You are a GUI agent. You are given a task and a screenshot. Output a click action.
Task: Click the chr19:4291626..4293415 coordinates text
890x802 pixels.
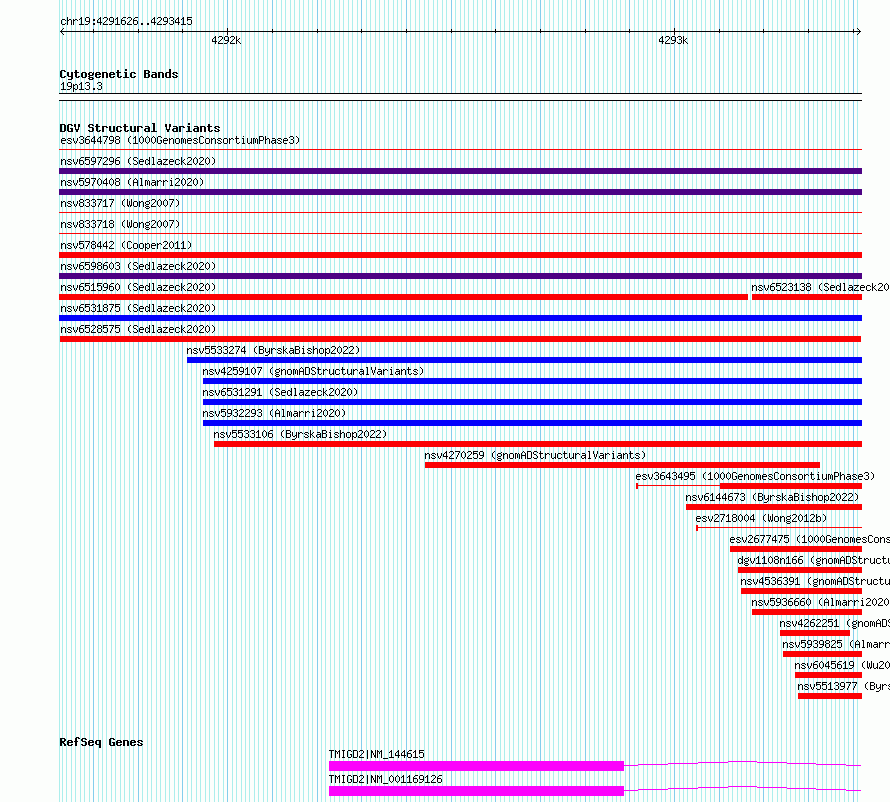126,22
